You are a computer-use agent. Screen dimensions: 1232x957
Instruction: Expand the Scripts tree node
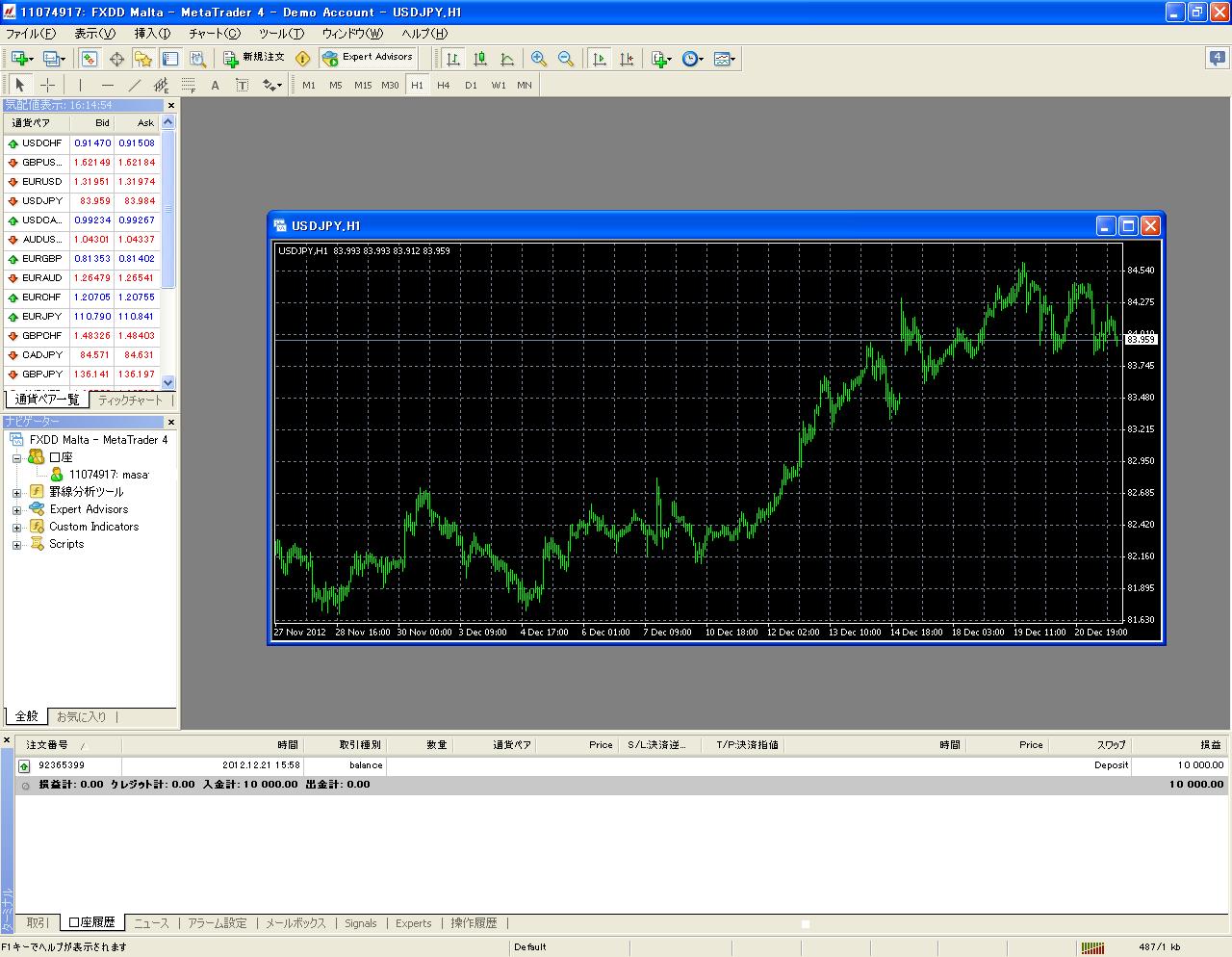16,545
